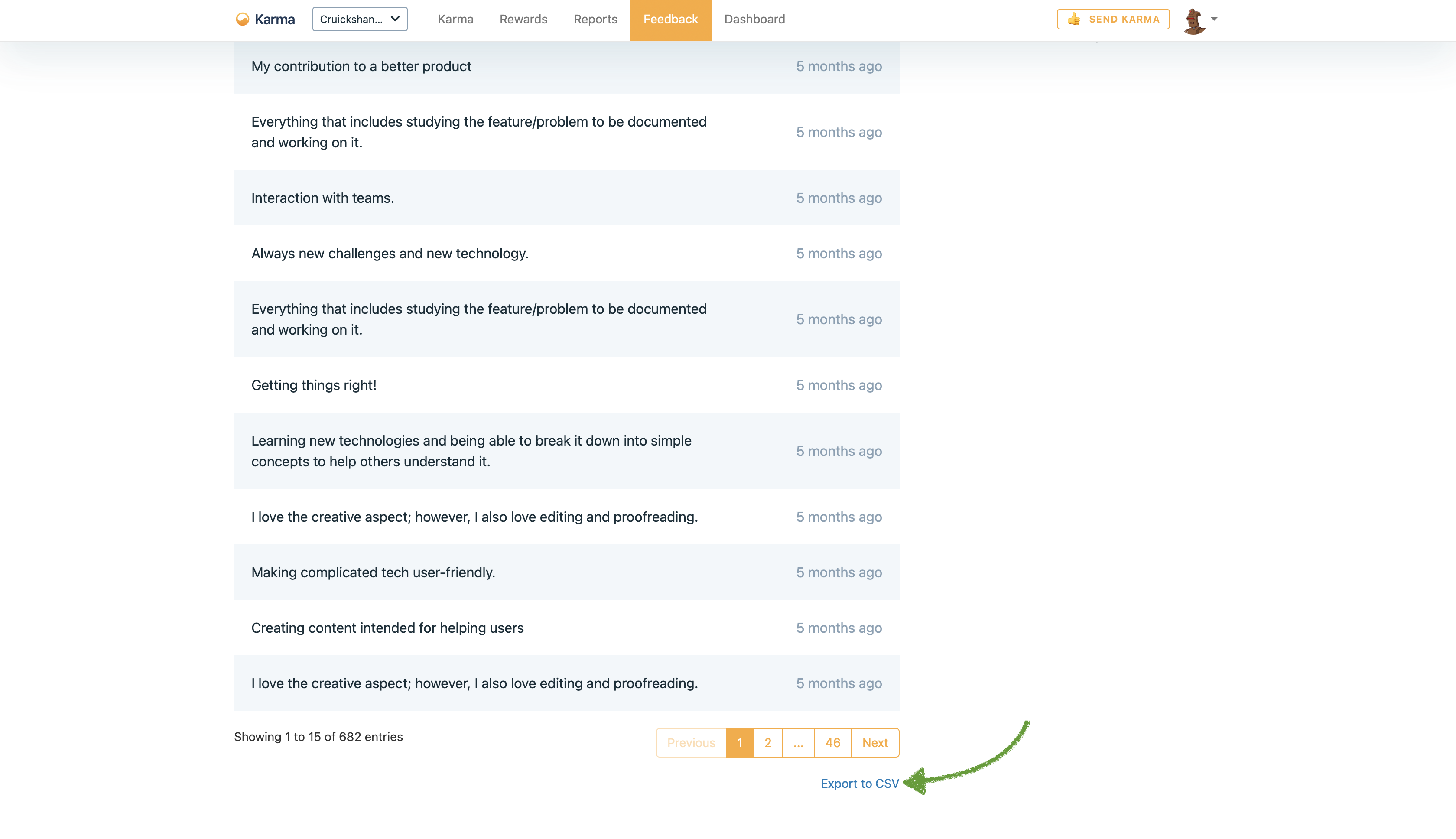
Task: Open the Karma nav tab
Action: click(455, 20)
